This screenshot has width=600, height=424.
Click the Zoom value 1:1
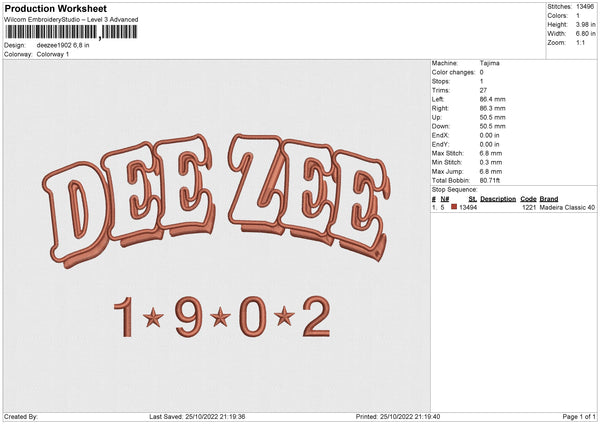(x=580, y=43)
